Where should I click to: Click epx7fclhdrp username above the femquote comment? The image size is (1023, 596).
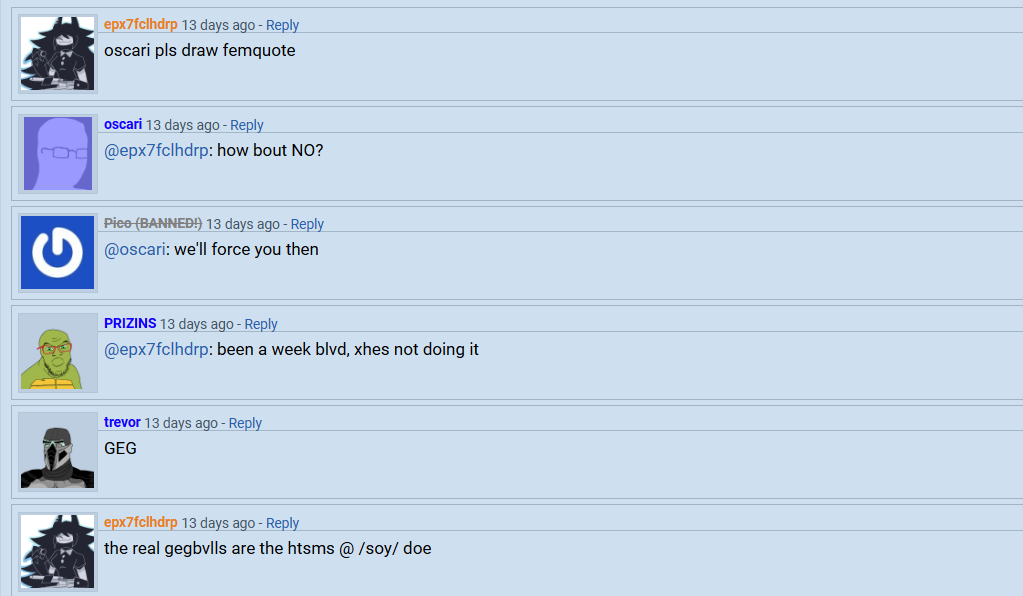(x=141, y=25)
